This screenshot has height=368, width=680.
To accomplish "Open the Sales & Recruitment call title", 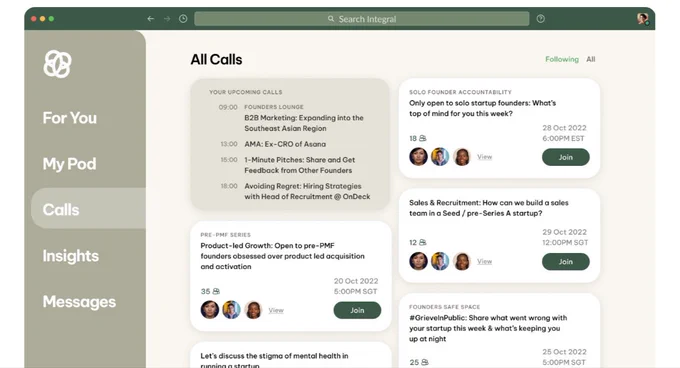I will (x=489, y=208).
